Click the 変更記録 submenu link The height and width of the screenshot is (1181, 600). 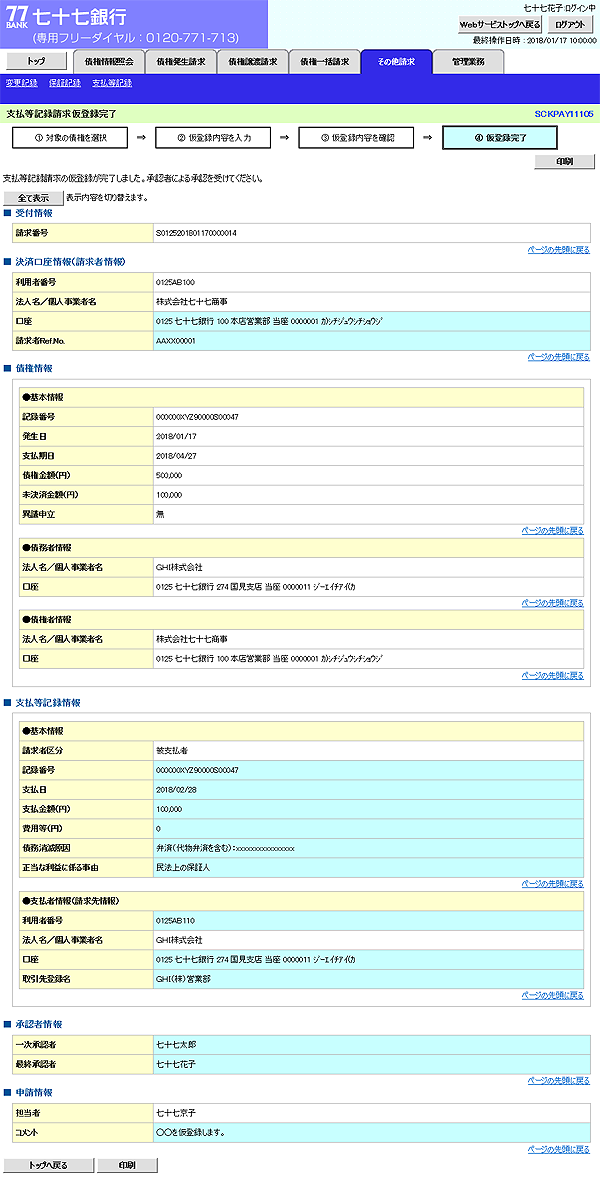pos(22,83)
